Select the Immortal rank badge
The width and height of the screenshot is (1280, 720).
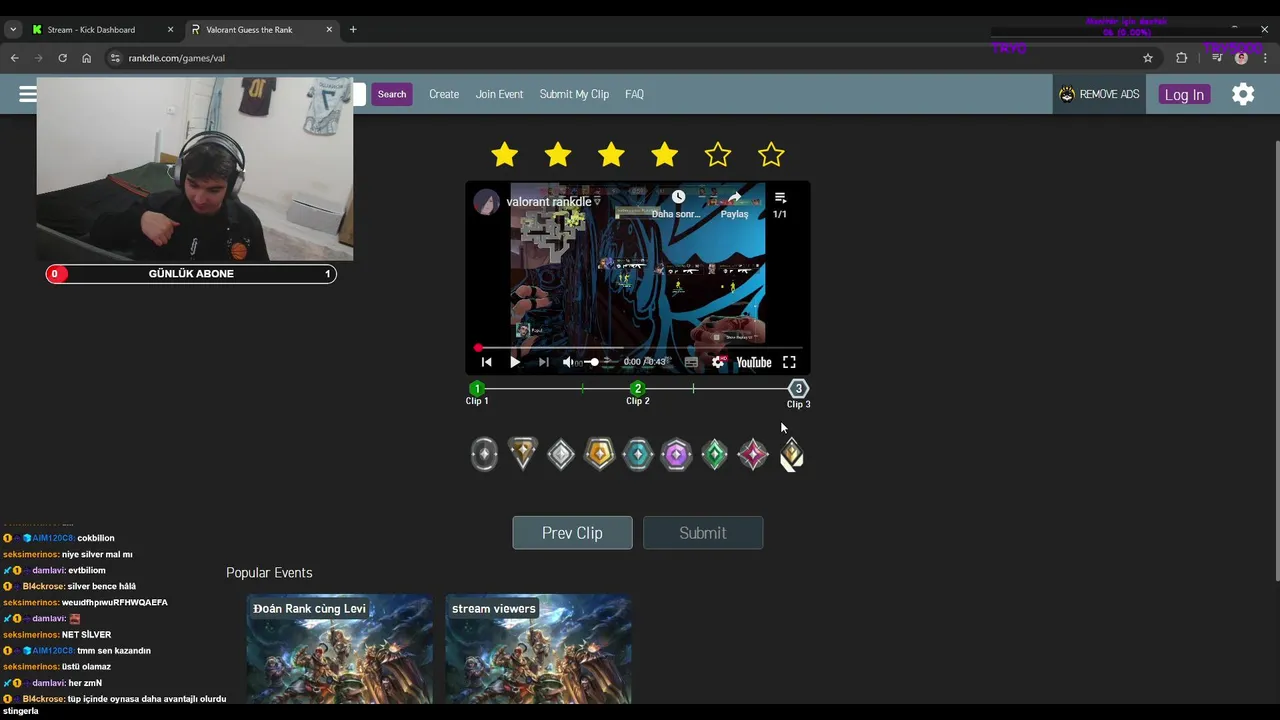[x=752, y=455]
